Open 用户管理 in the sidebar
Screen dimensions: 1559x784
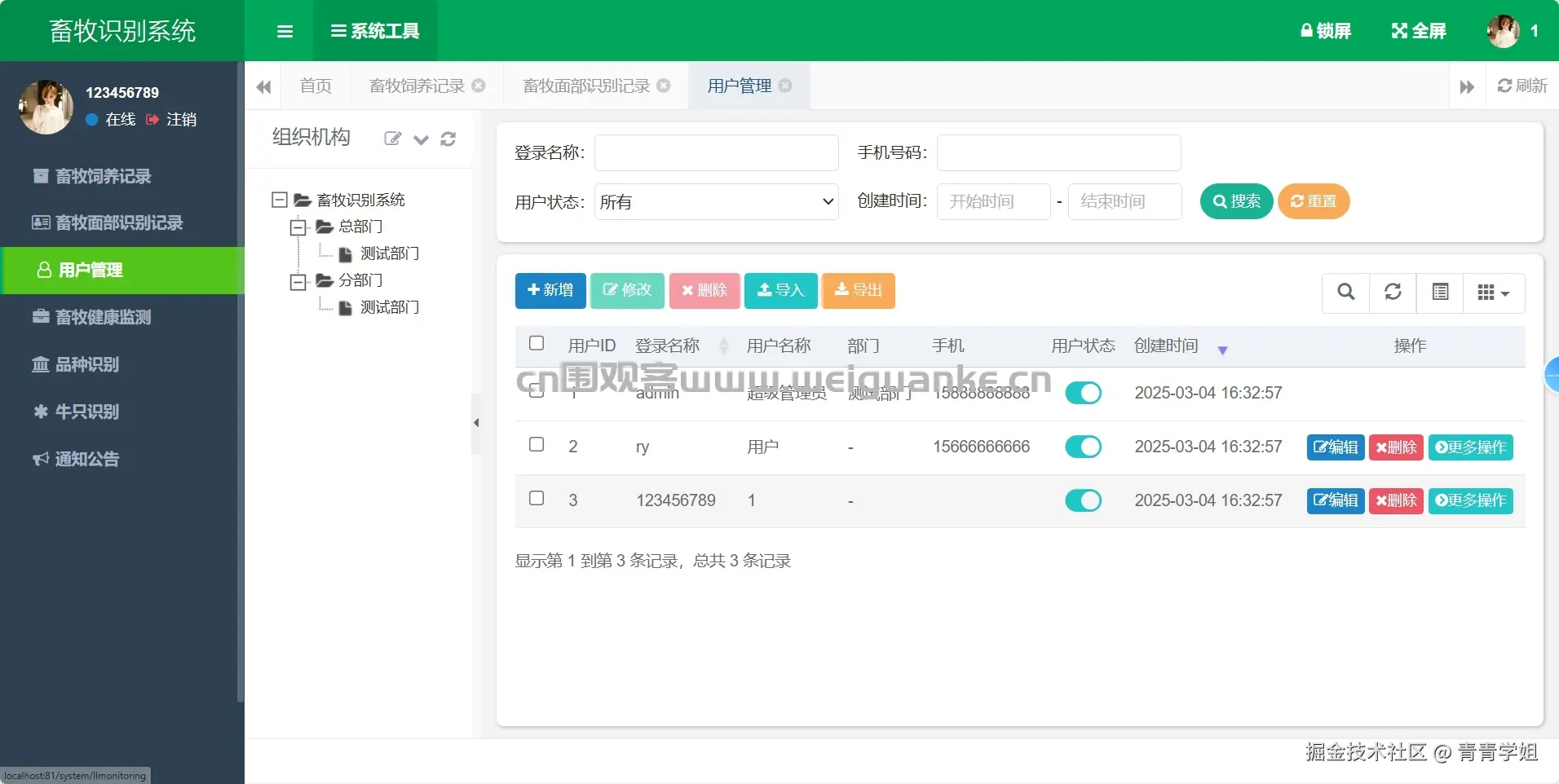[122, 270]
